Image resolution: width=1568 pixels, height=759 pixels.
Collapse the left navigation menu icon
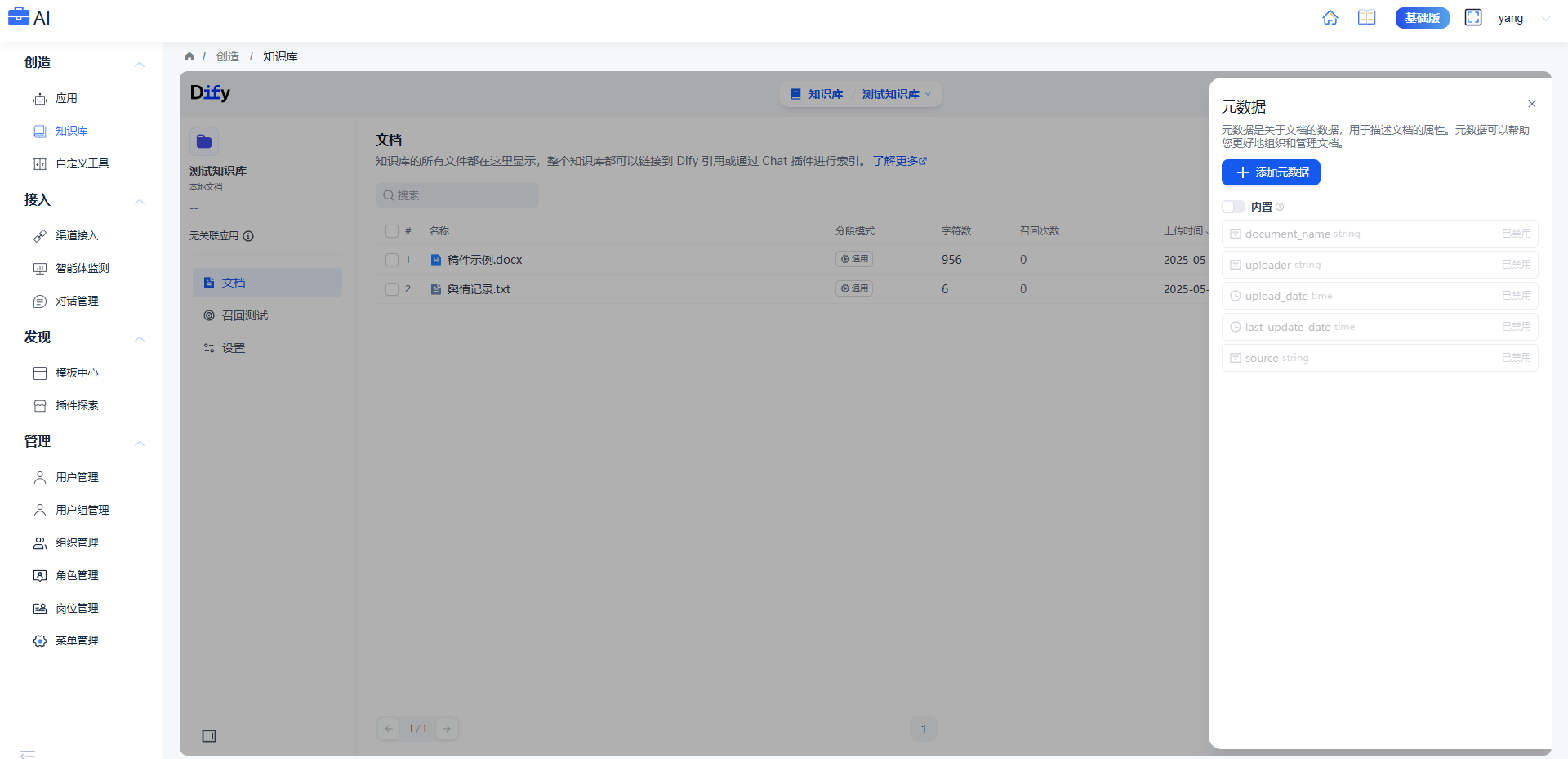28,753
